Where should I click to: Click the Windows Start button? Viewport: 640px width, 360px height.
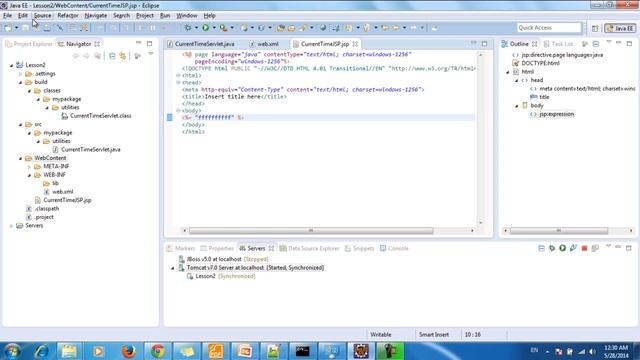pyautogui.click(x=12, y=351)
